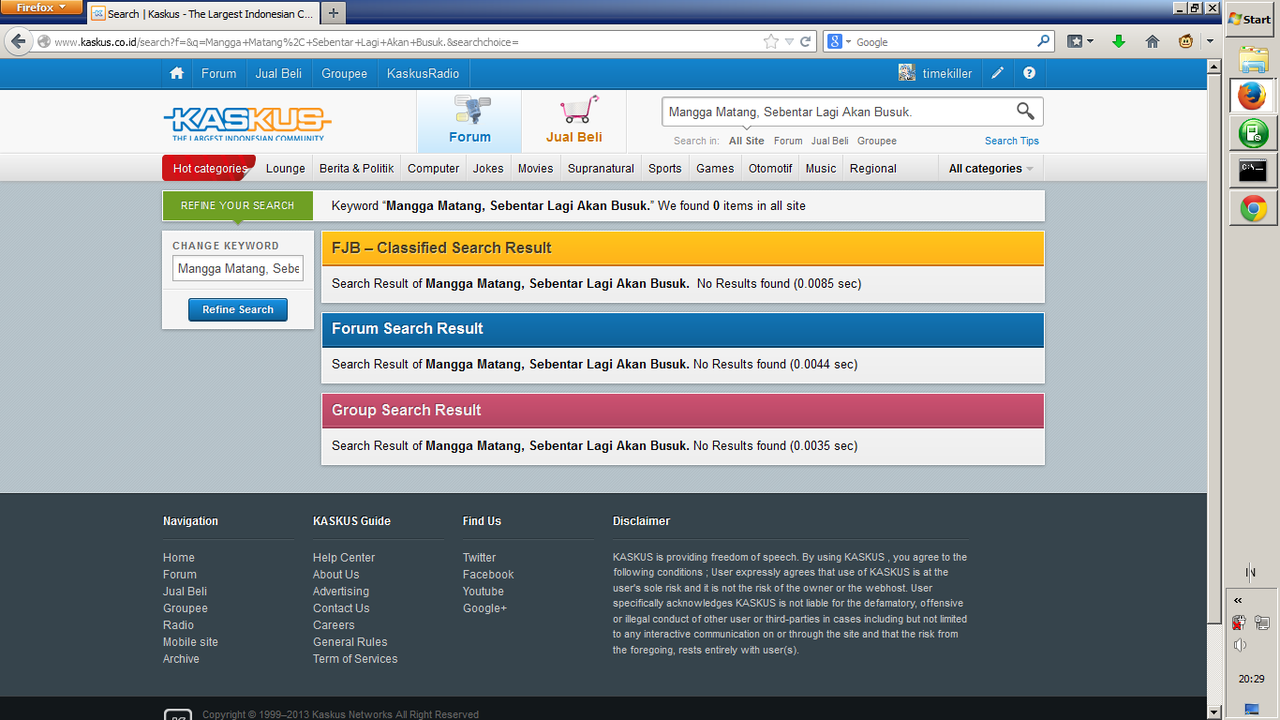Open the question mark help icon

[1029, 73]
